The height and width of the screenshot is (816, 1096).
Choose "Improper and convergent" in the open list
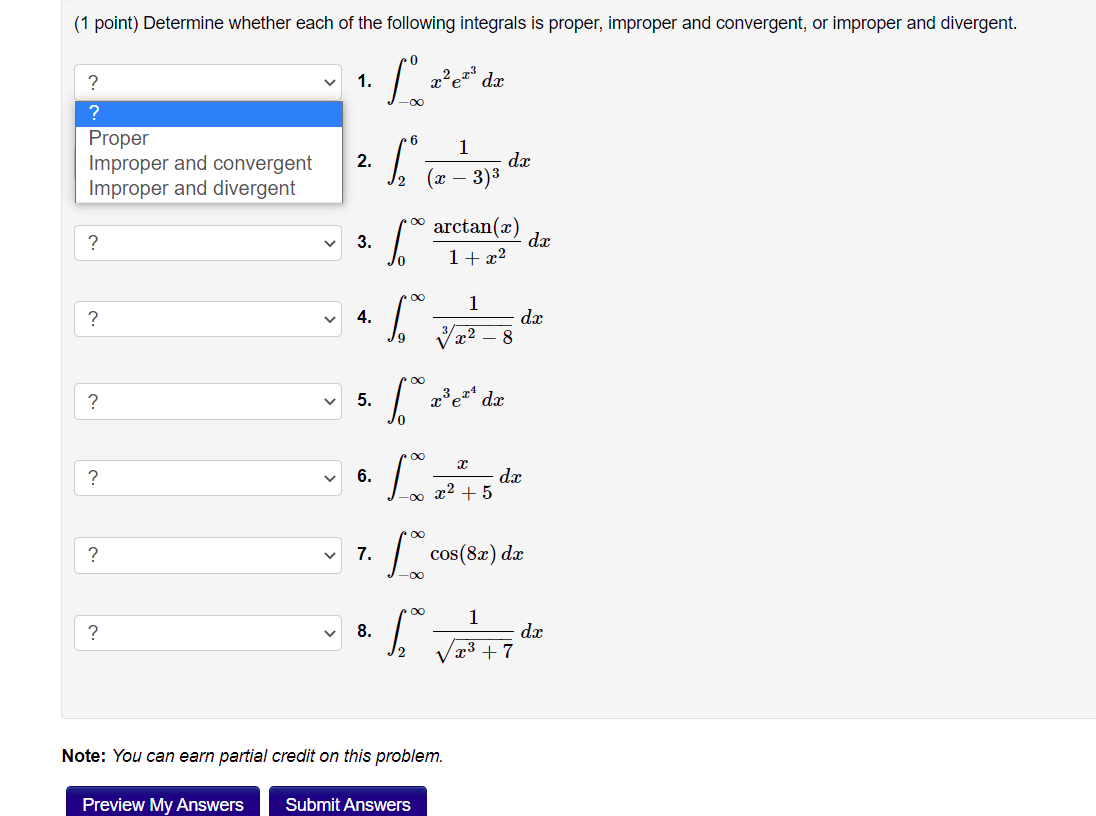(200, 163)
